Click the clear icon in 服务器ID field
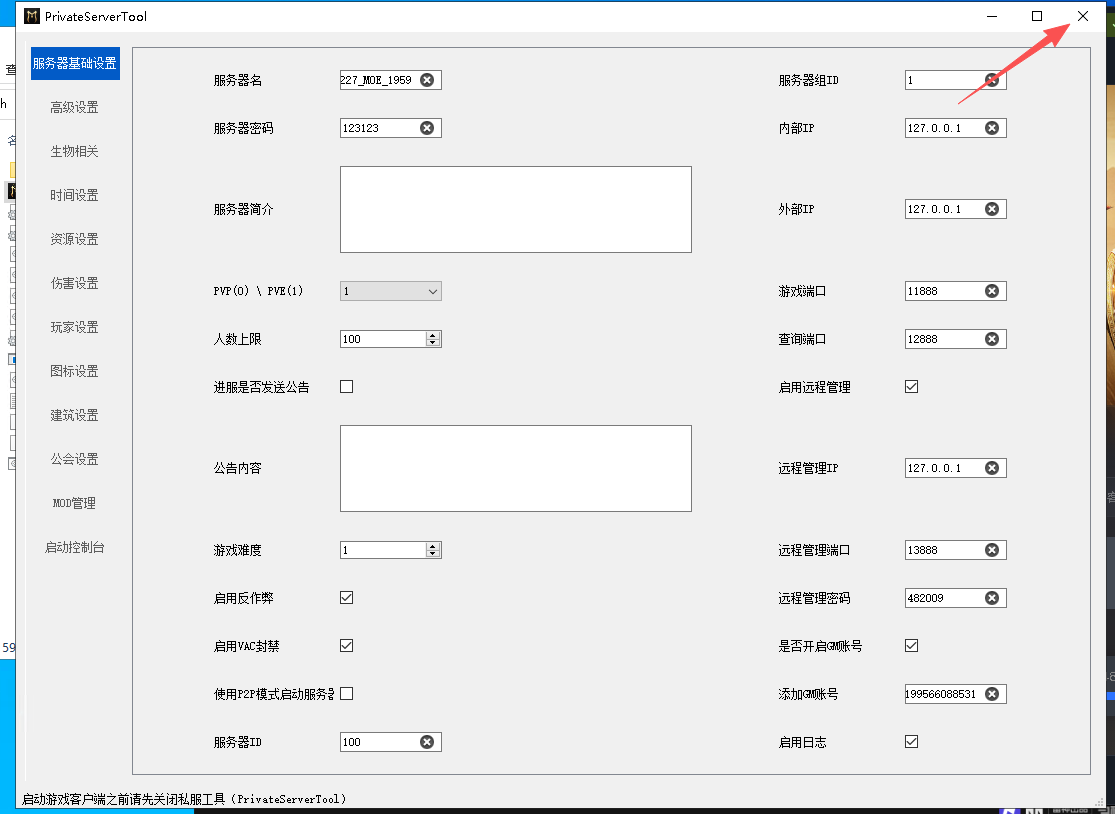1115x814 pixels. pyautogui.click(x=427, y=742)
